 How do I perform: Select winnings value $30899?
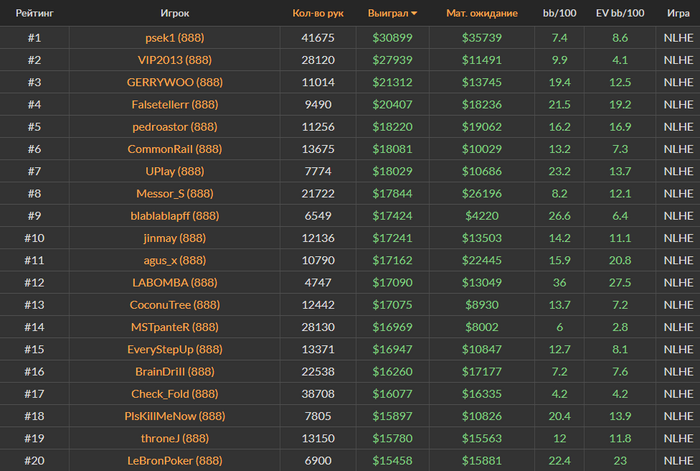click(392, 38)
